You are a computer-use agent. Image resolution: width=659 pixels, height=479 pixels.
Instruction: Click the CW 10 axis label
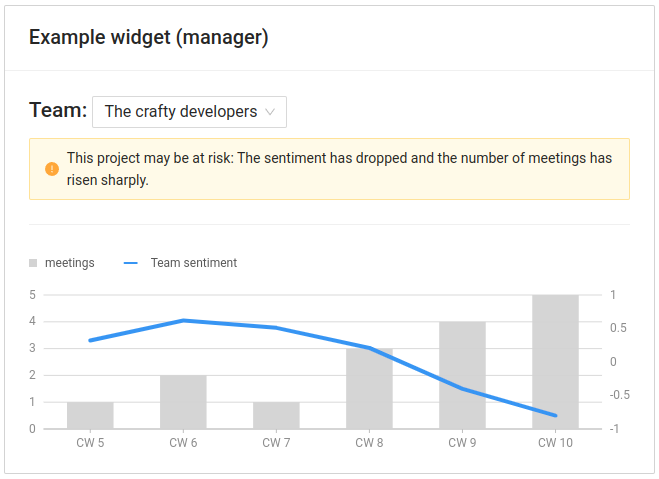pos(555,442)
